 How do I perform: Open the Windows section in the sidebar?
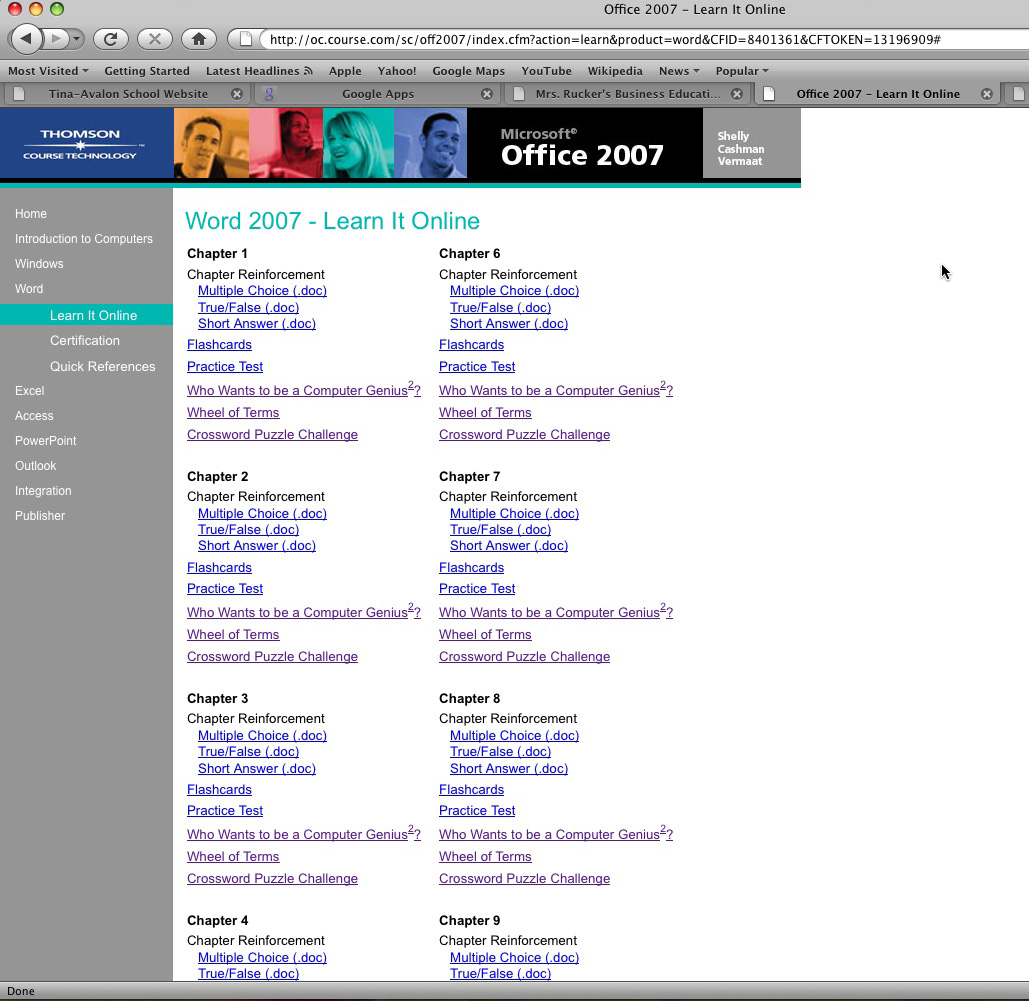click(39, 264)
